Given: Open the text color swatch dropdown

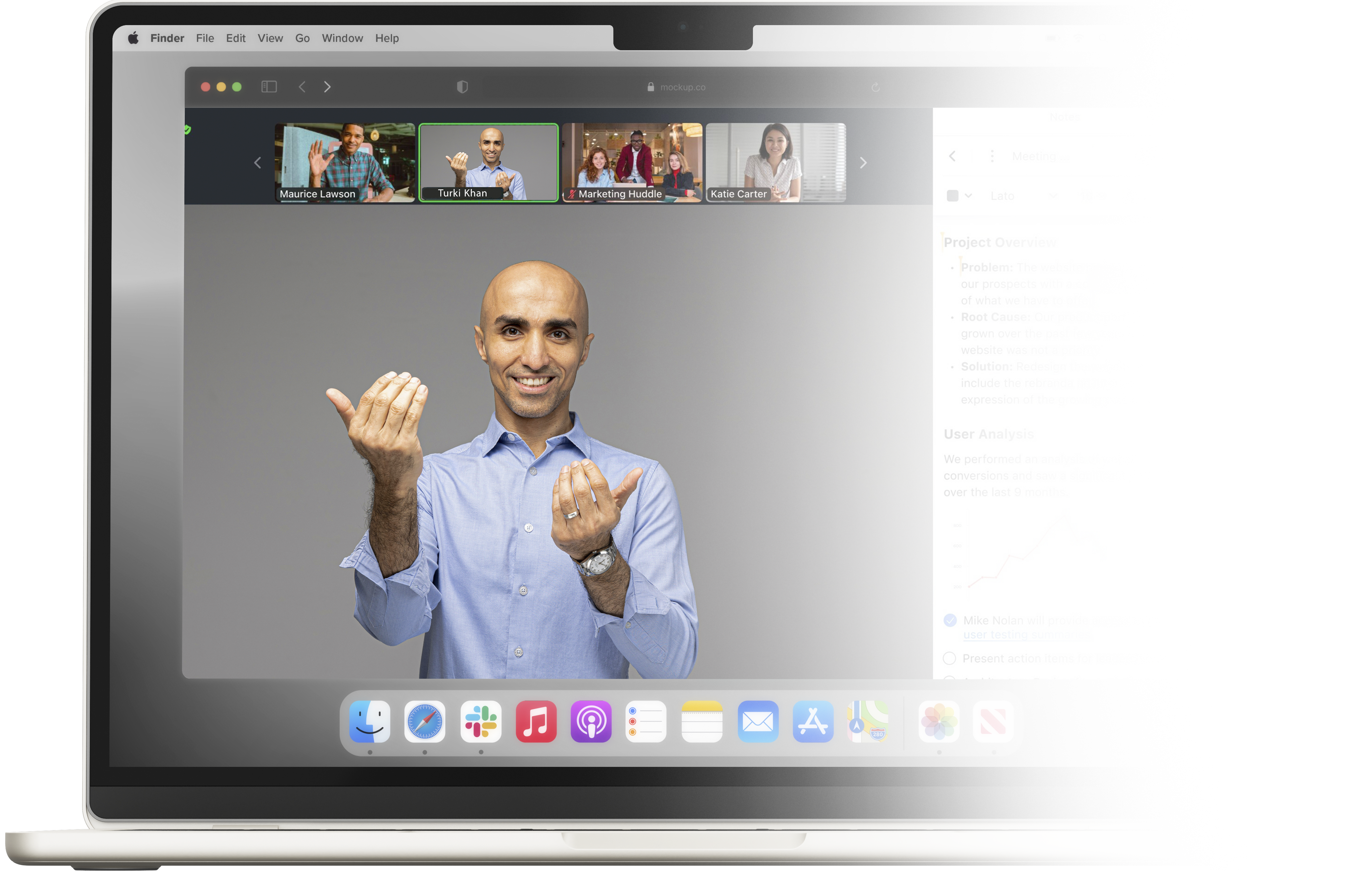Looking at the screenshot, I should click(959, 196).
